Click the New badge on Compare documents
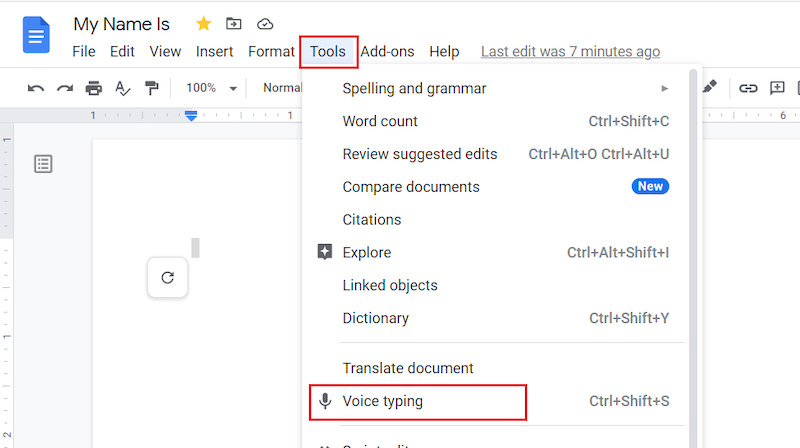The height and width of the screenshot is (448, 800). point(650,186)
